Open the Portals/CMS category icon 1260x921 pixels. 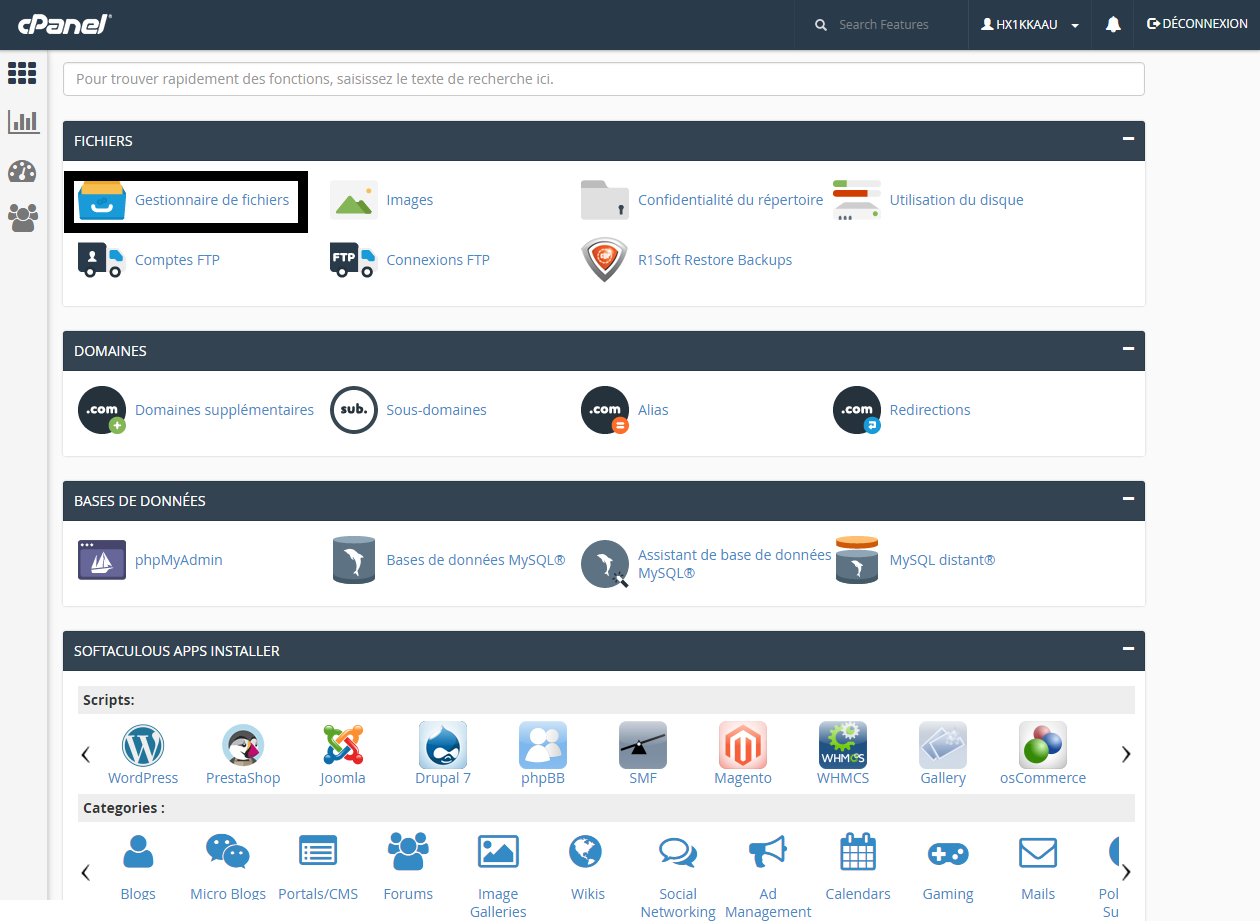[x=318, y=852]
